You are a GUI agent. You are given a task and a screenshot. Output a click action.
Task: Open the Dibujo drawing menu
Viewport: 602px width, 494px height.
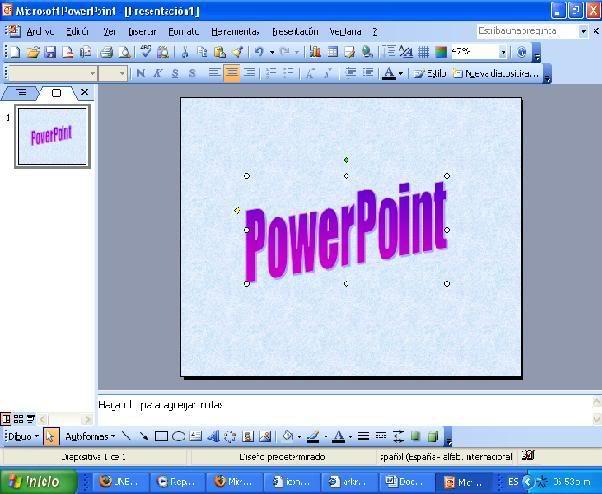pos(23,436)
